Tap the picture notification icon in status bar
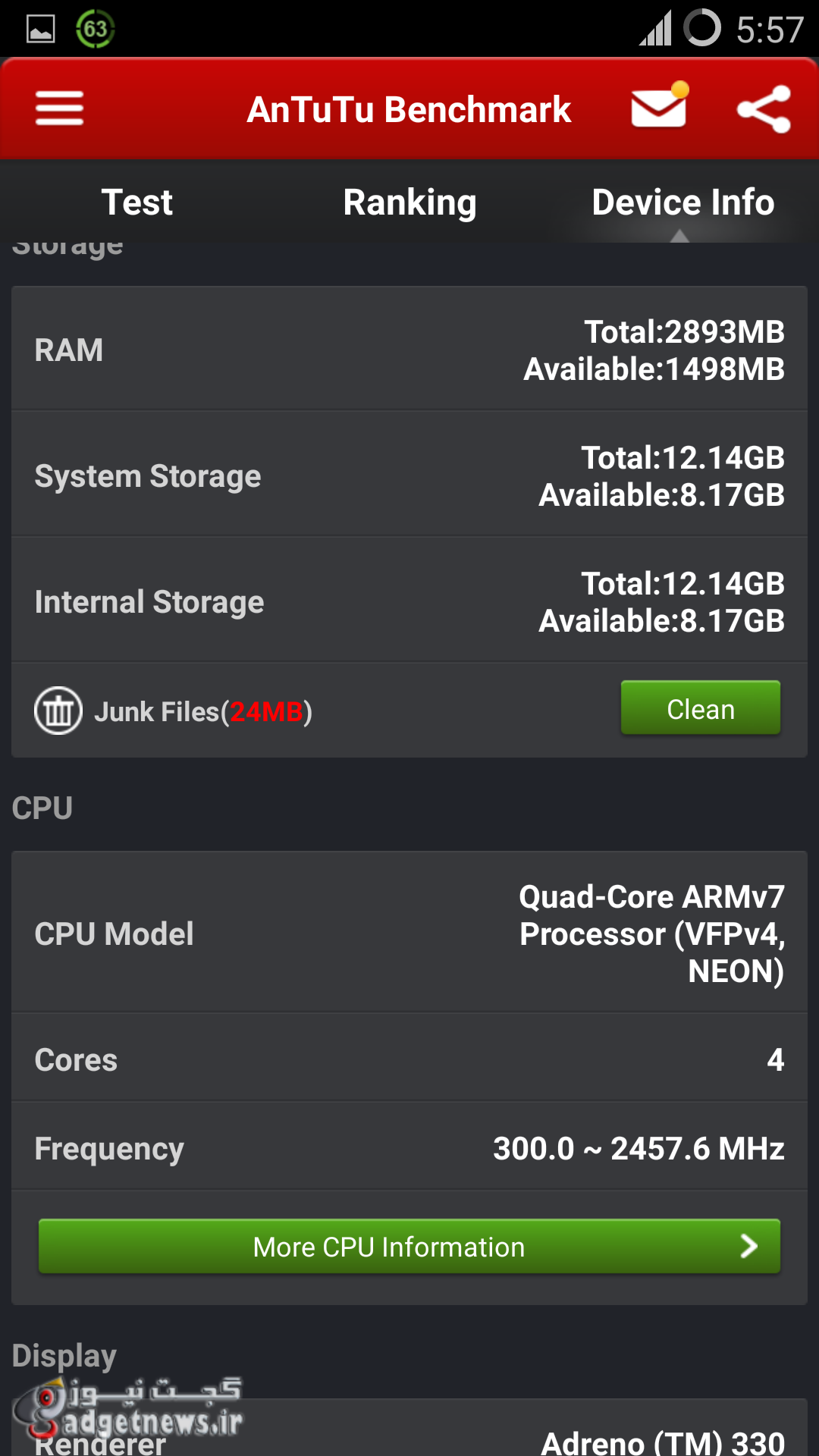Image resolution: width=819 pixels, height=1456 pixels. tap(41, 30)
